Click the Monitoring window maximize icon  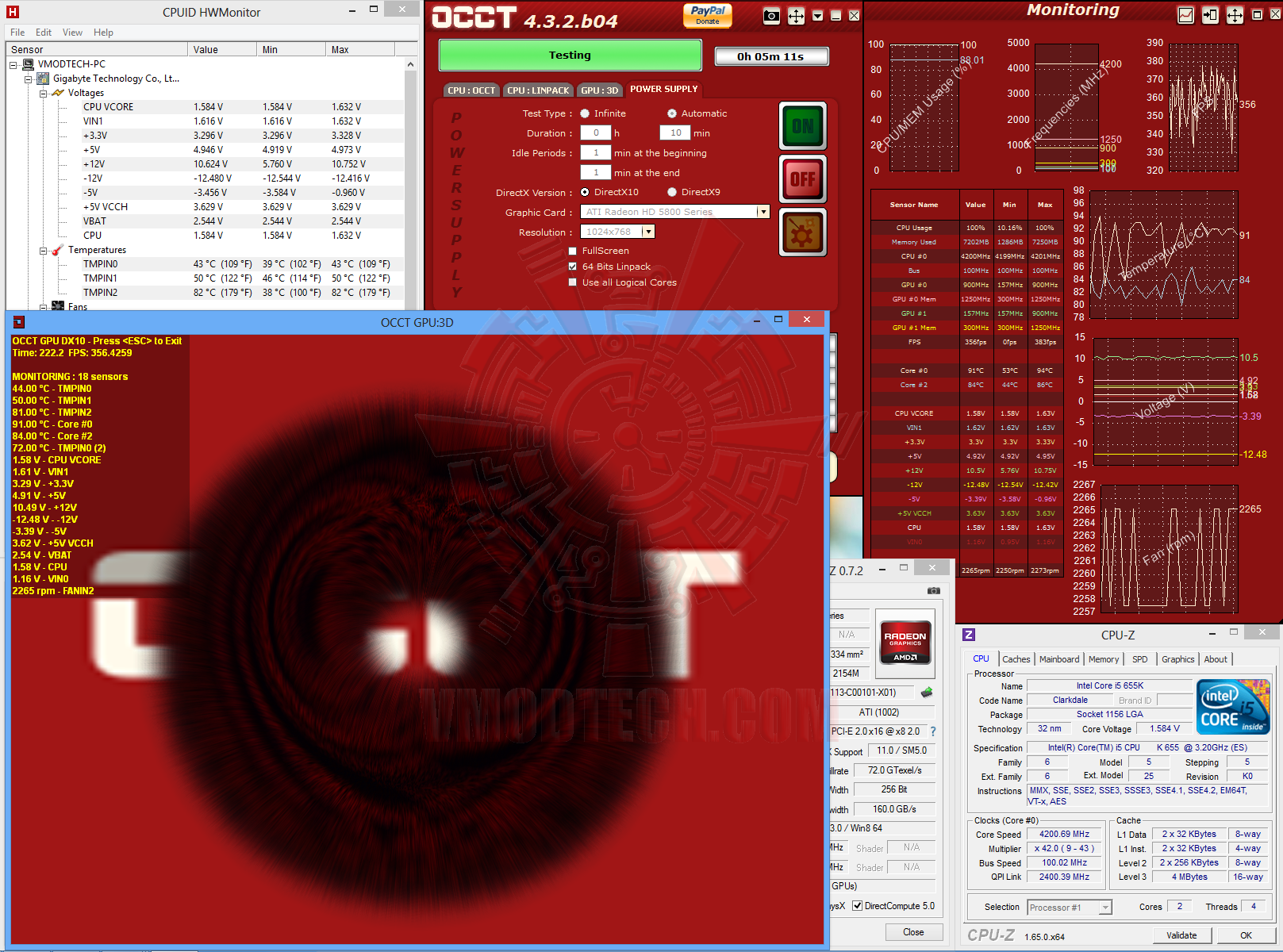[x=1257, y=15]
